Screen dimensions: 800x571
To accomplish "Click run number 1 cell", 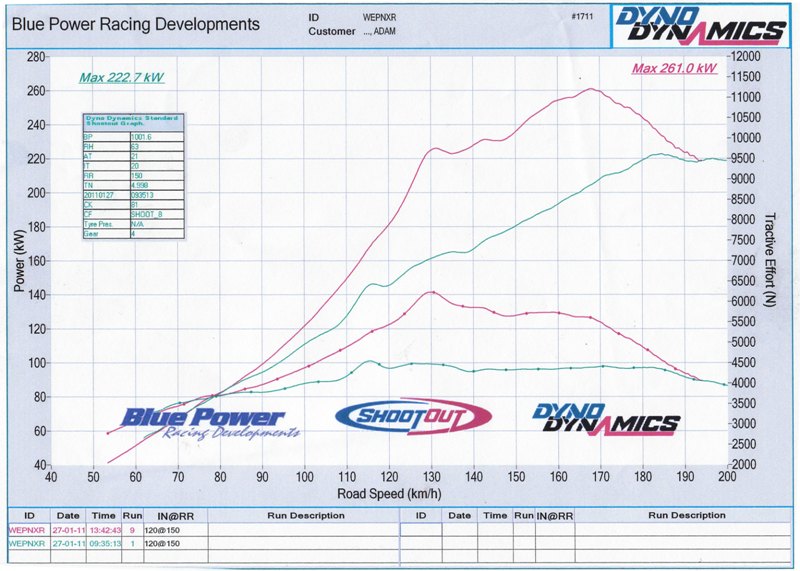I will point(133,543).
